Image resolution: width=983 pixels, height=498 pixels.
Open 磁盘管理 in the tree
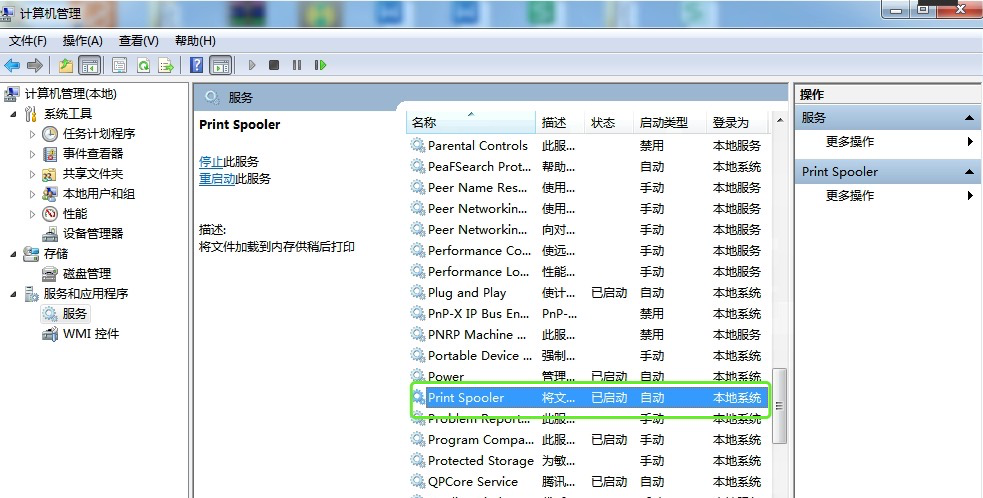87,273
